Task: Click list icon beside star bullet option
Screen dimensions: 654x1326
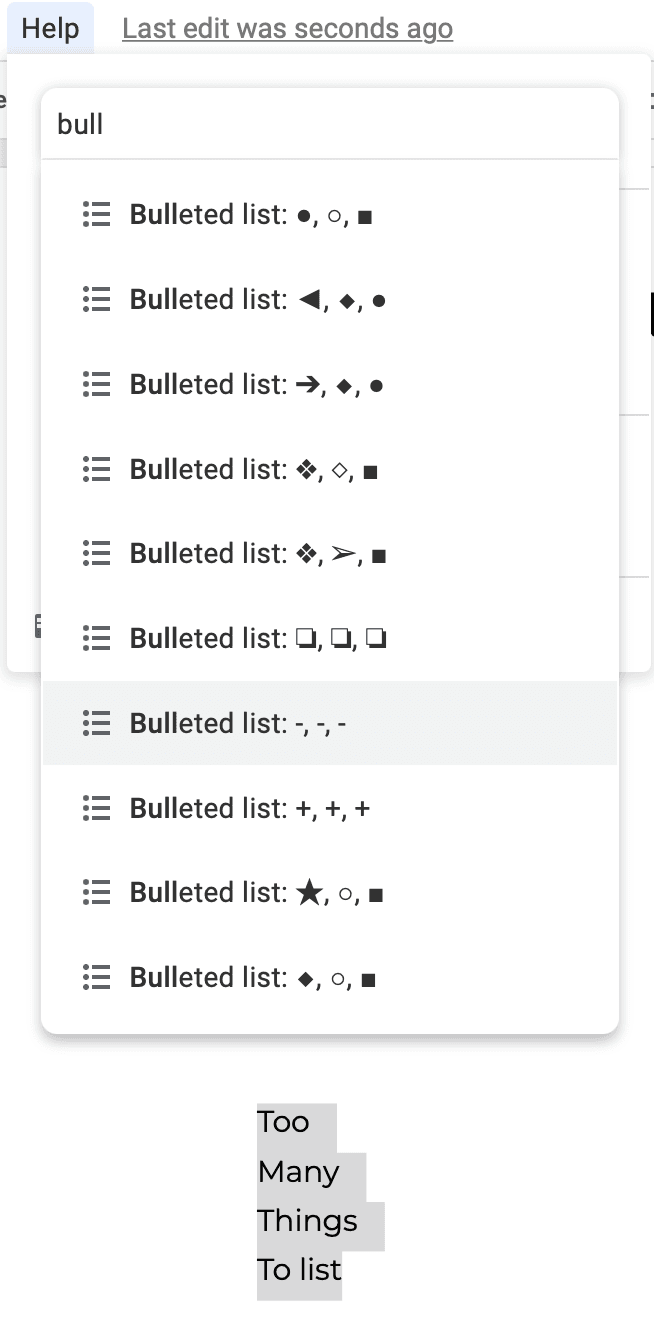Action: [x=96, y=892]
